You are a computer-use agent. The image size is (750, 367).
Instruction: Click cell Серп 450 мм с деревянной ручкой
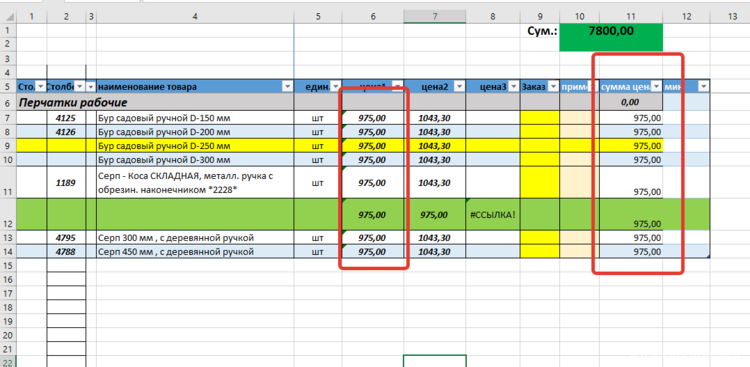[x=195, y=252]
